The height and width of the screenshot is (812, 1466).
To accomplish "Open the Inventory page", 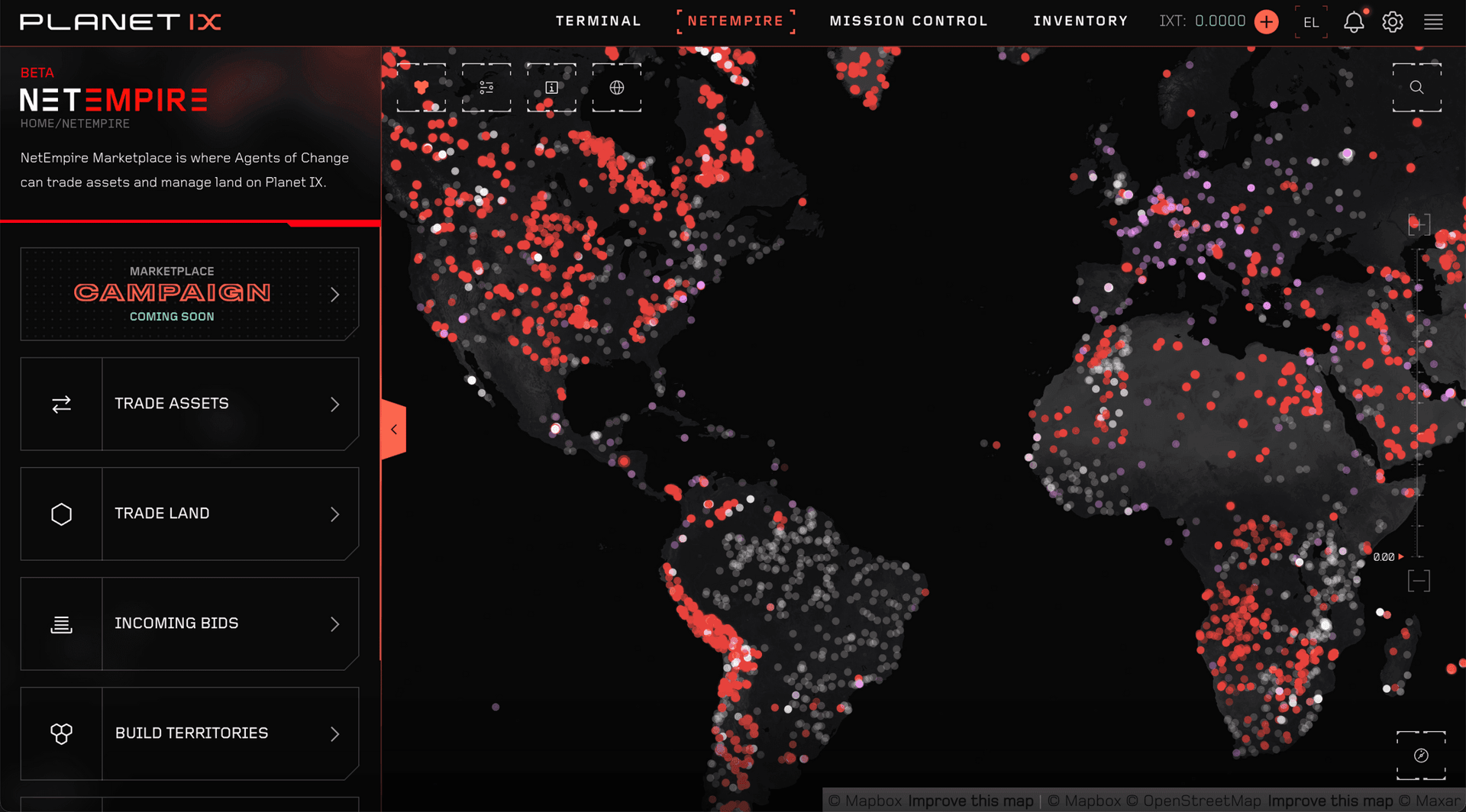I will (1080, 21).
